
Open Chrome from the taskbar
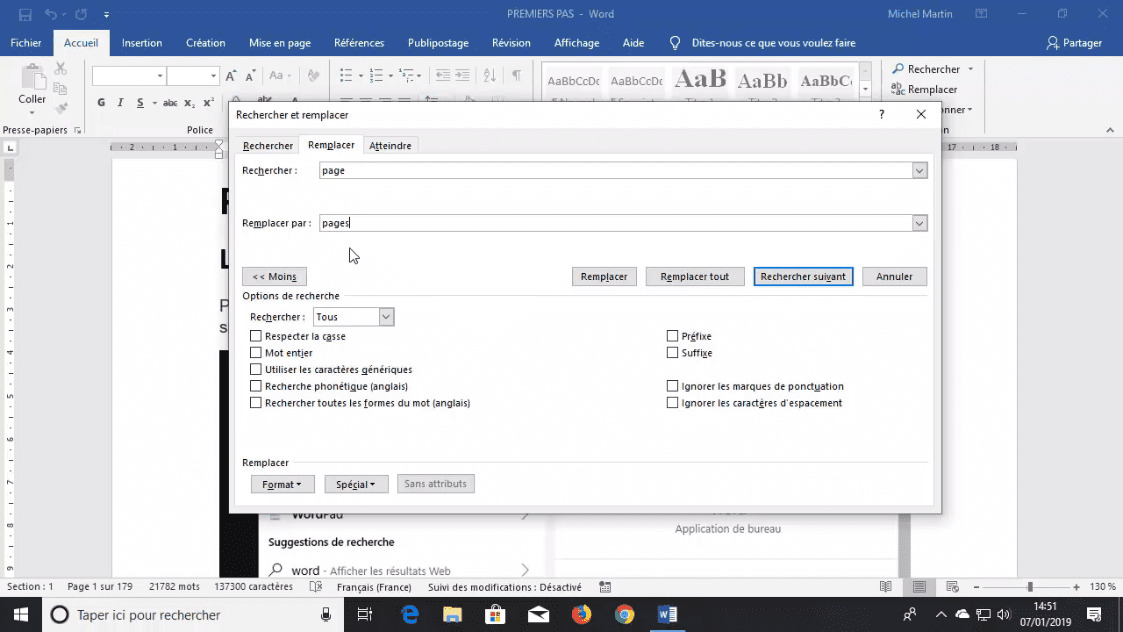tap(625, 614)
